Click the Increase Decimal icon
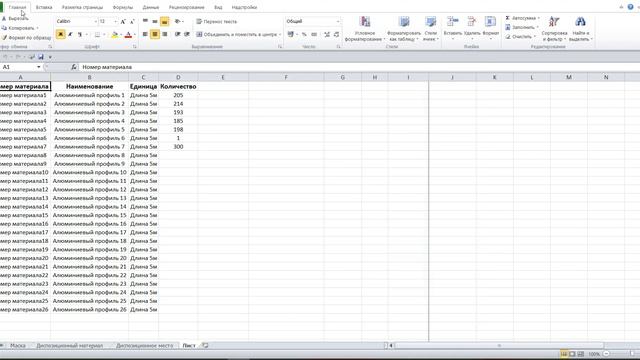 (327, 34)
